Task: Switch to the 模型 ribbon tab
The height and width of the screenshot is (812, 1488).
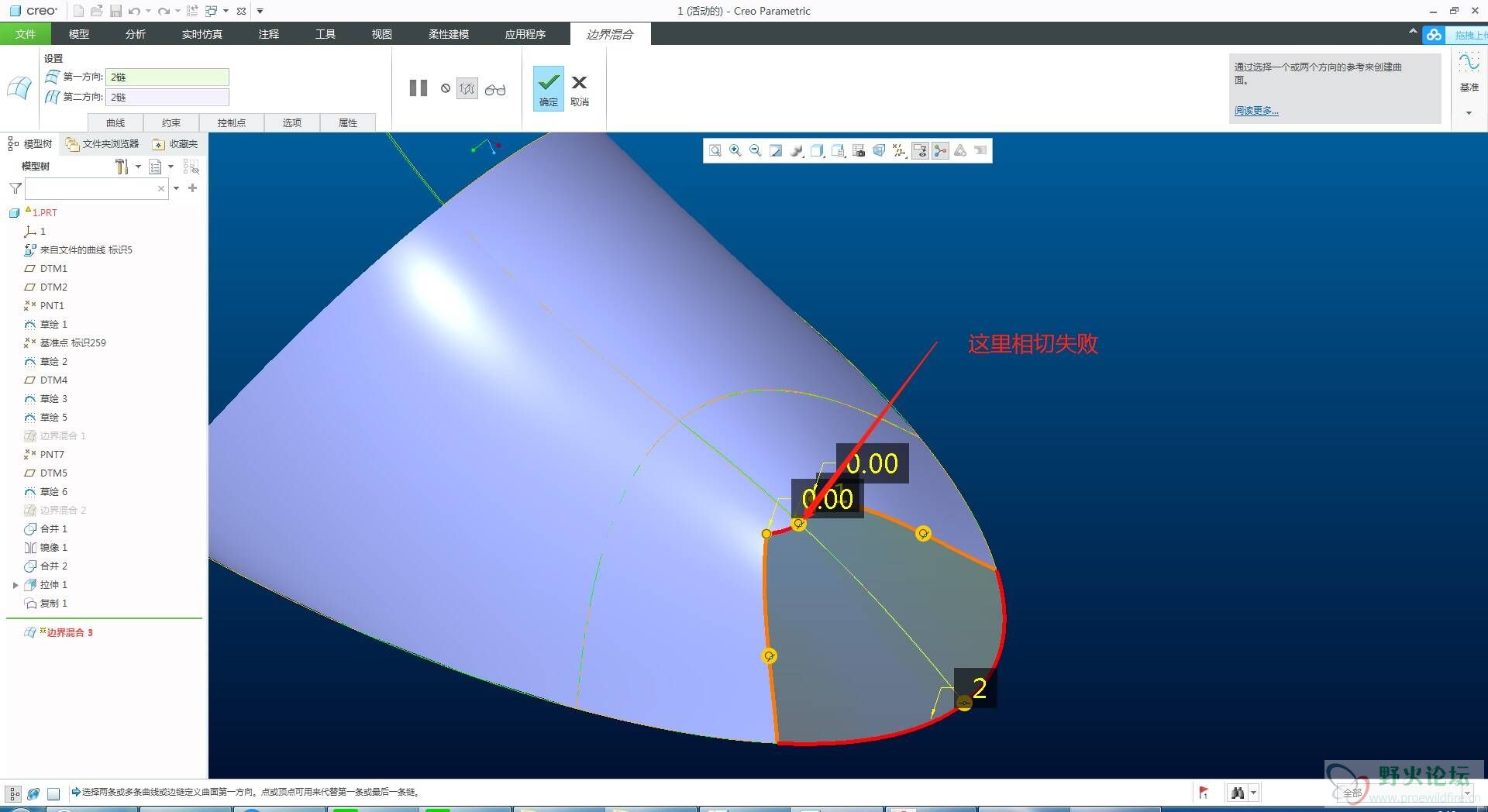Action: pos(79,34)
